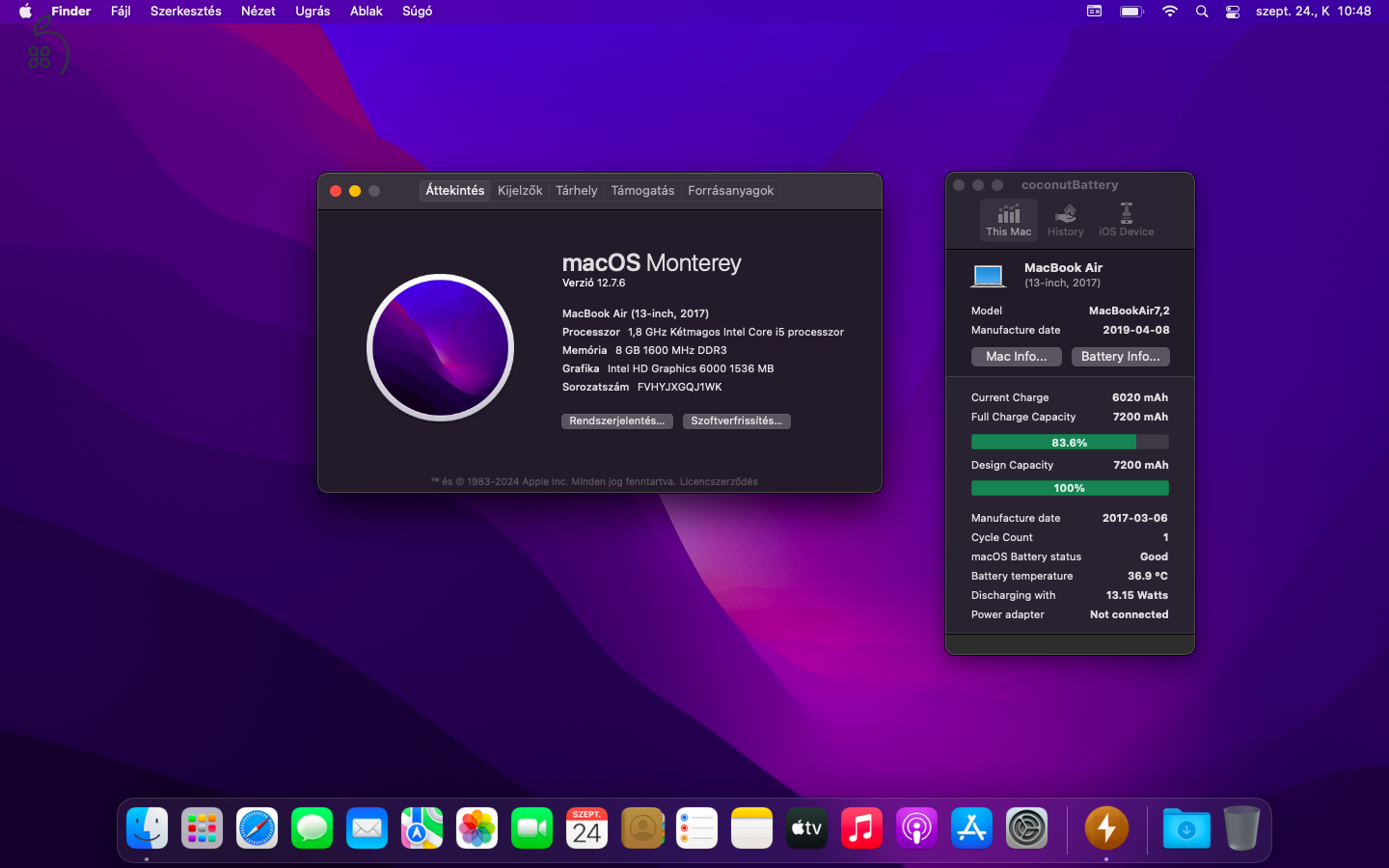The height and width of the screenshot is (868, 1389).
Task: Switch to the Forrásanyagok tab
Action: 730,191
